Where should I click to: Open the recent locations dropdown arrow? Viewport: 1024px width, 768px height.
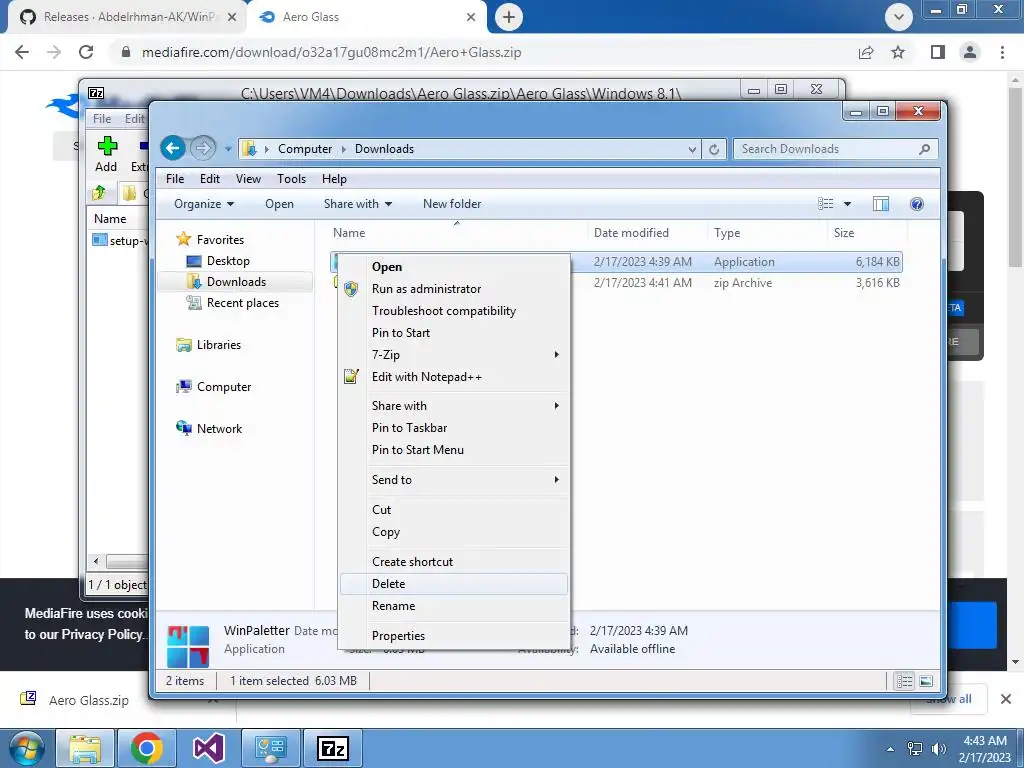pos(228,149)
